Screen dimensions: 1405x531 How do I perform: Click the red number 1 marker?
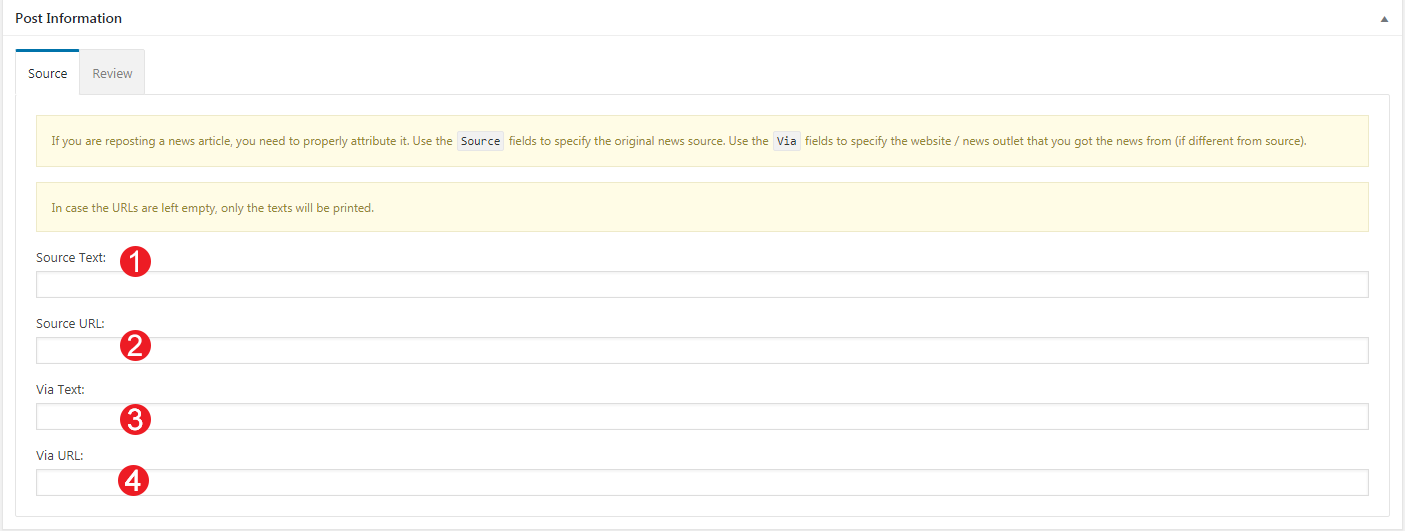pos(135,262)
